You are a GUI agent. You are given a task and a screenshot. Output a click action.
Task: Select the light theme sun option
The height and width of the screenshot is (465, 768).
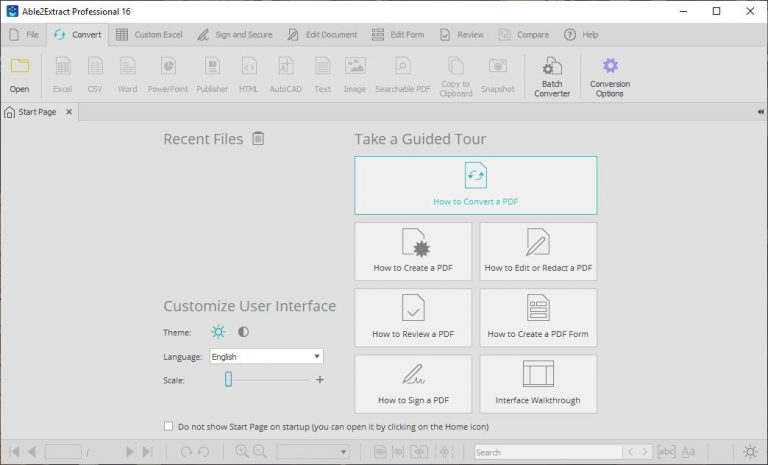click(218, 332)
